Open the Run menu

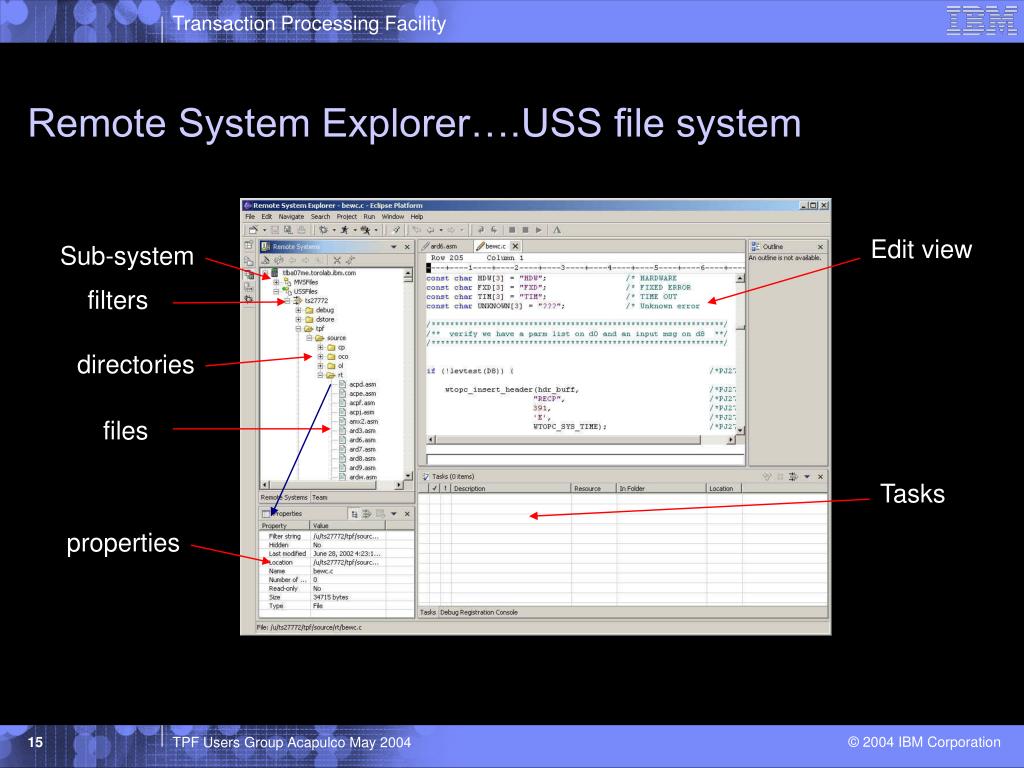click(x=369, y=217)
